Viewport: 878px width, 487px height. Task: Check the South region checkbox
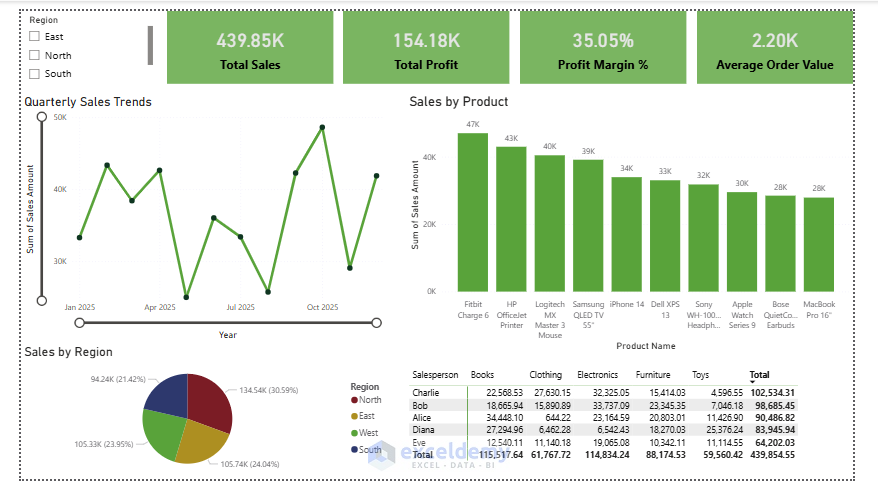35,74
